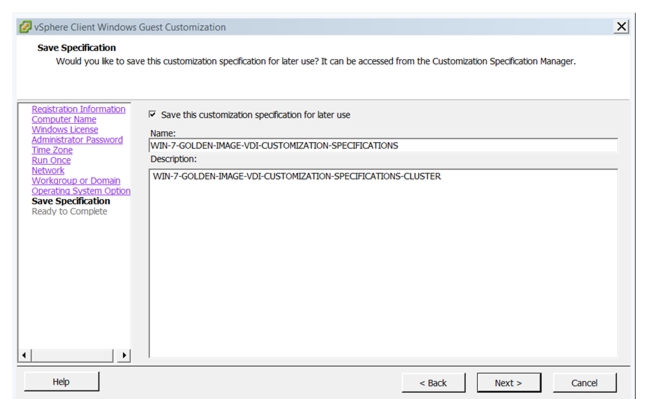Go to Workgroup or Domain step
Viewport: 649px width, 412px height.
[x=76, y=181]
